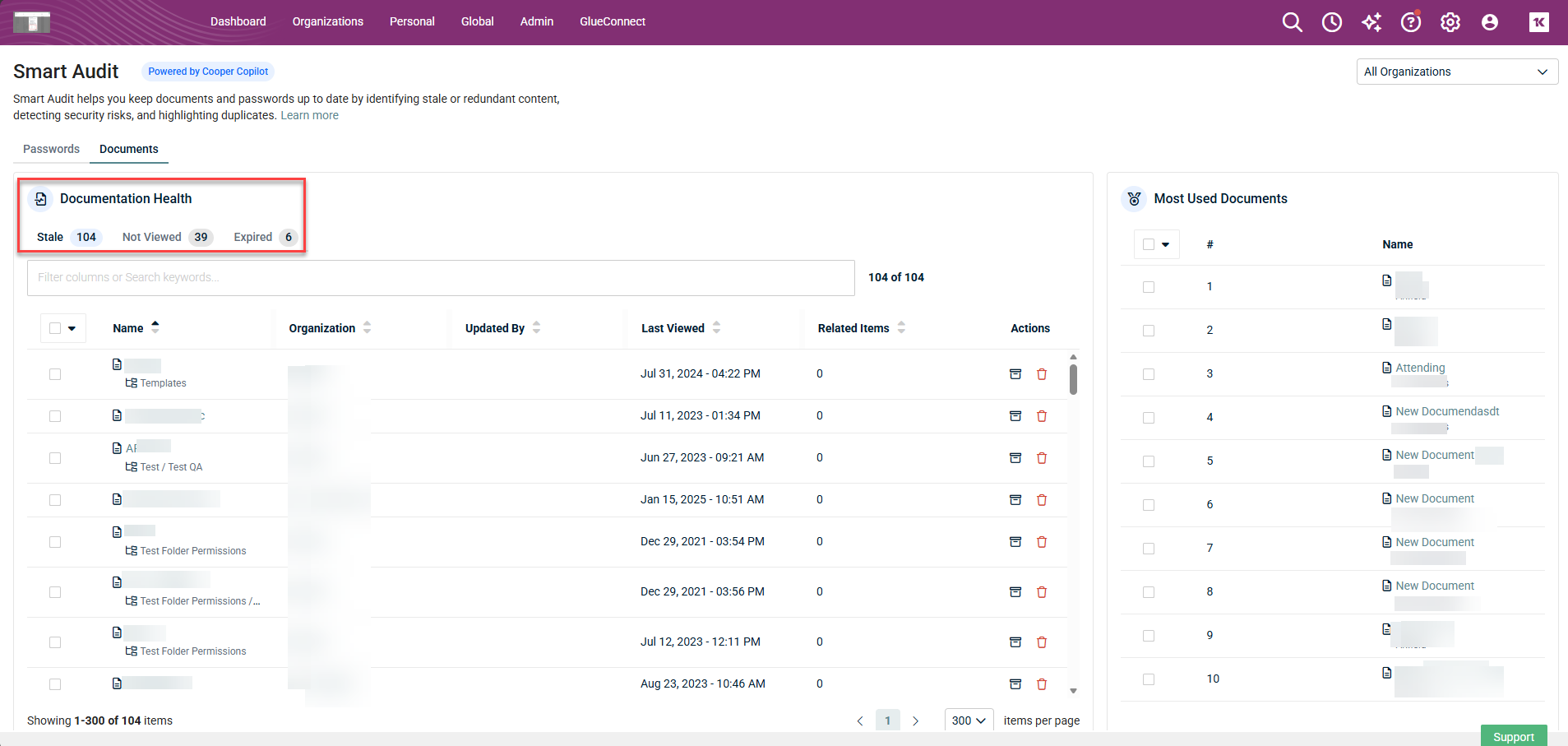The image size is (1568, 746).
Task: Open select-all dropdown arrow in Most Used Documents
Action: coord(1165,244)
